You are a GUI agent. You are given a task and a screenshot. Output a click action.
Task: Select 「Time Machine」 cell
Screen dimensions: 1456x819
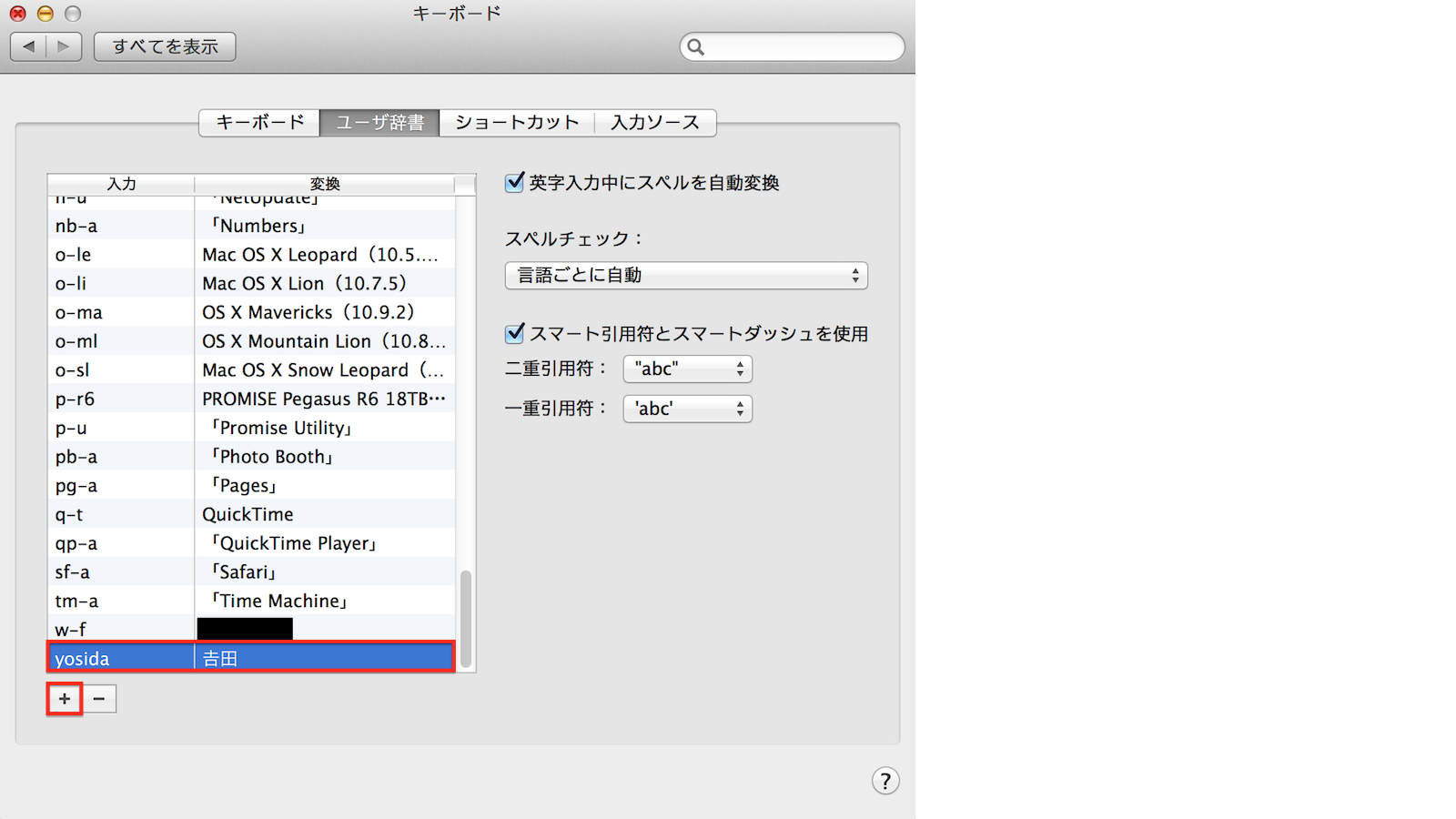[325, 602]
